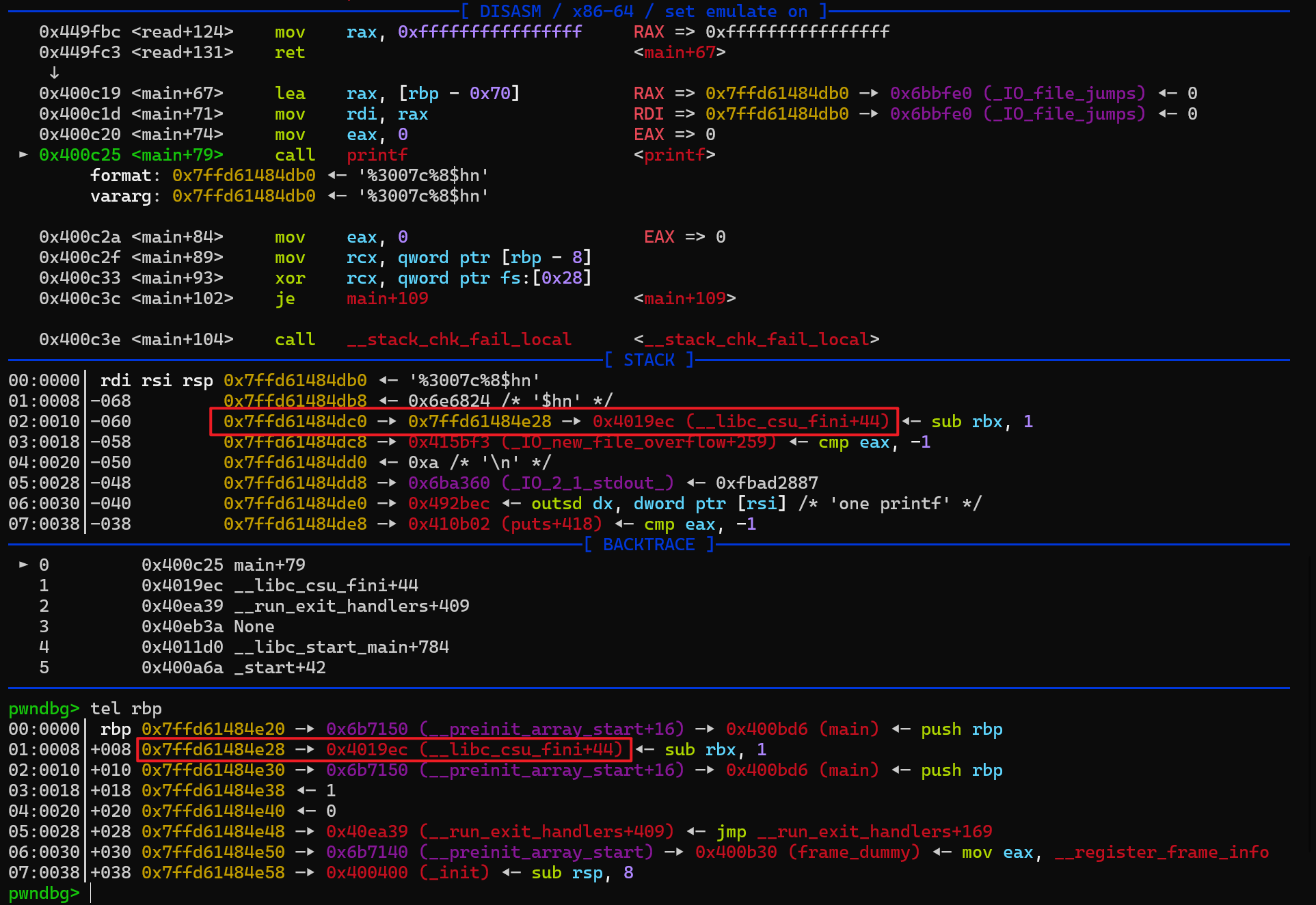Click the _IO_2_1_stdout_ symbol in stack
This screenshot has height=905, width=1316.
(588, 483)
